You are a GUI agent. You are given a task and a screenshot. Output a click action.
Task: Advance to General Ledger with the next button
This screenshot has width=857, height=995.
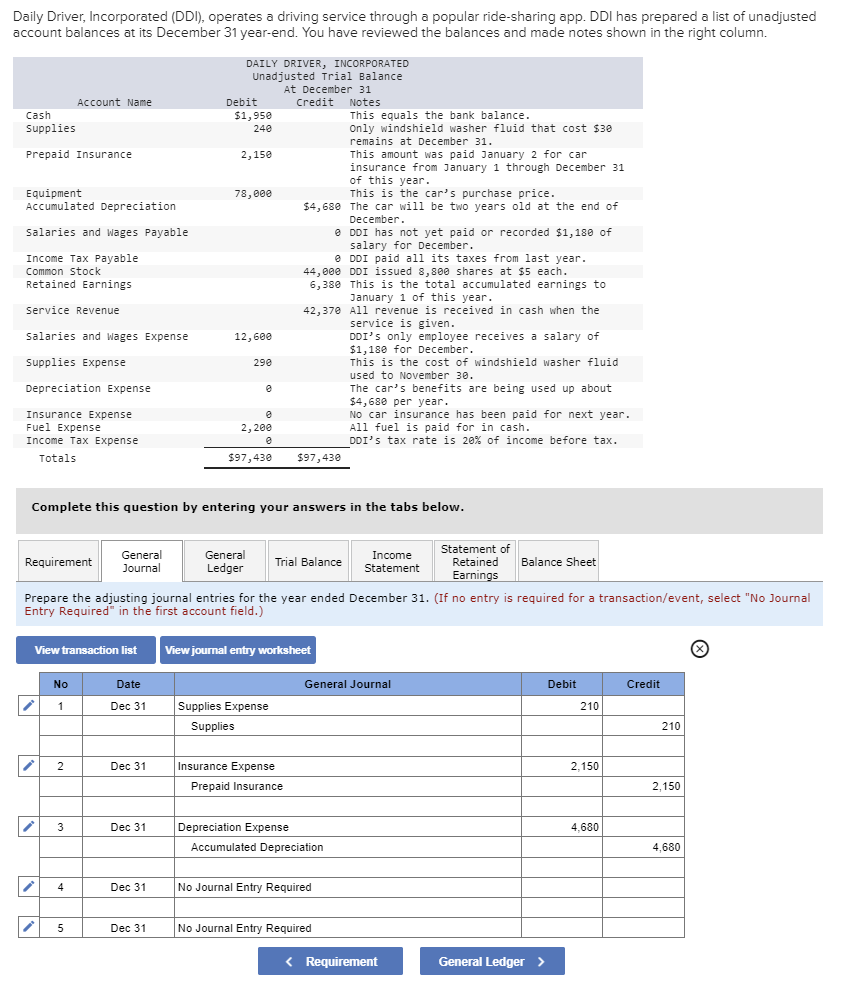tap(491, 961)
